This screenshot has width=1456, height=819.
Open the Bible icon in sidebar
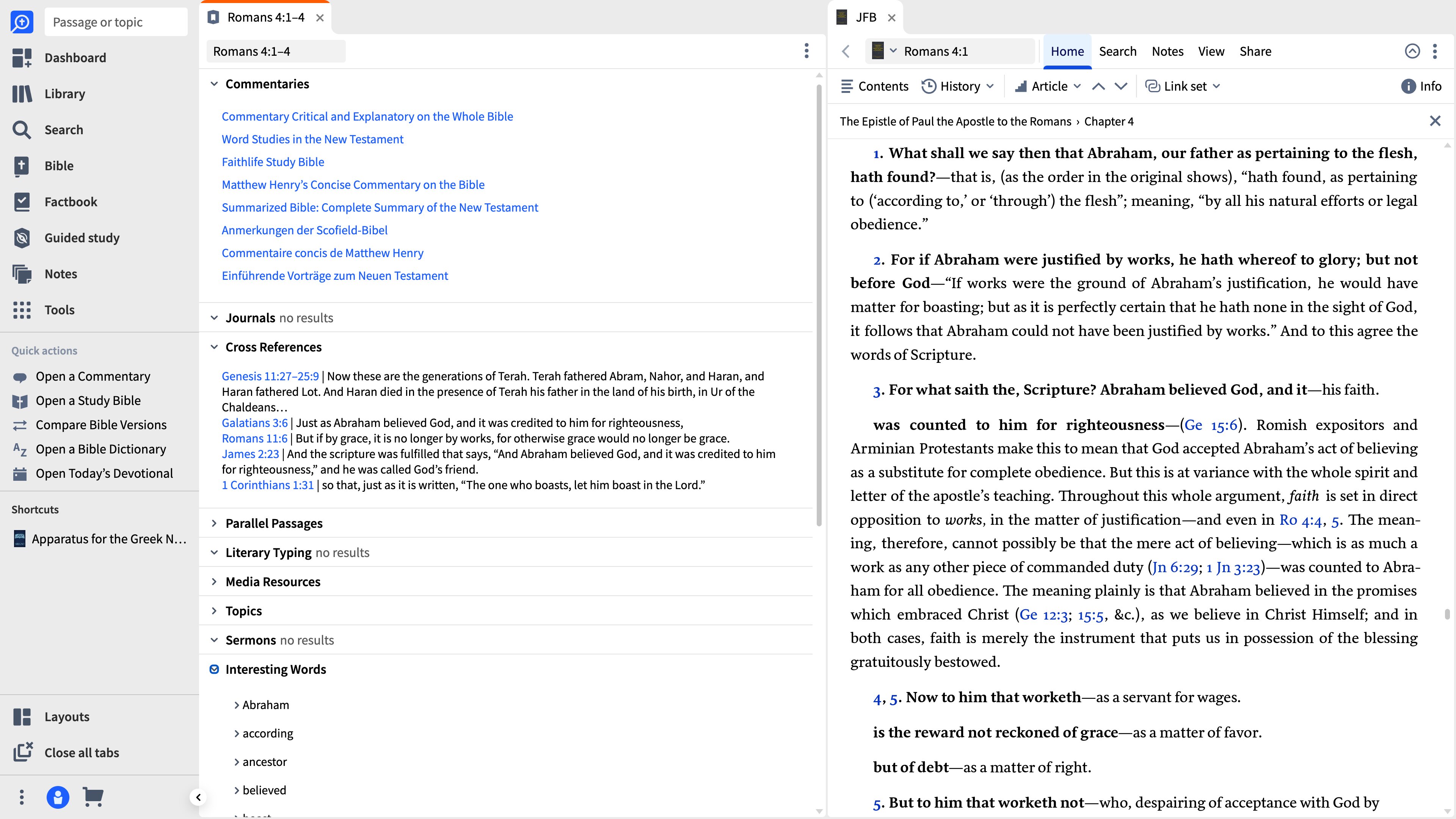coord(22,166)
